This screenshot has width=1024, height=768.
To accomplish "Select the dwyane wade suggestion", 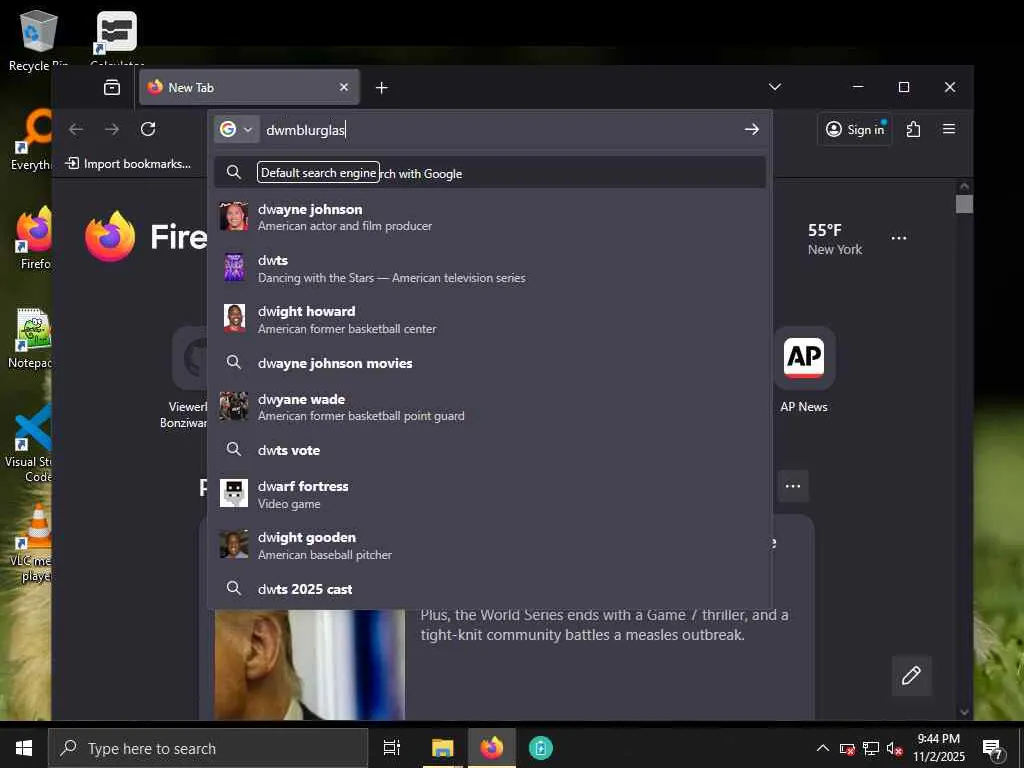I will (490, 407).
